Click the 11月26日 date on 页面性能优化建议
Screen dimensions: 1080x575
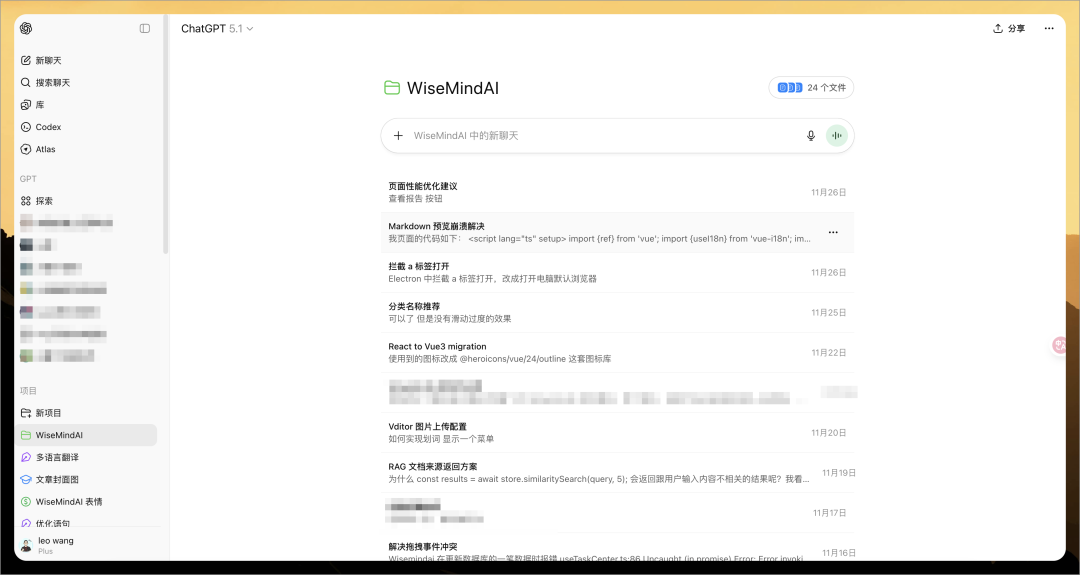coord(829,192)
